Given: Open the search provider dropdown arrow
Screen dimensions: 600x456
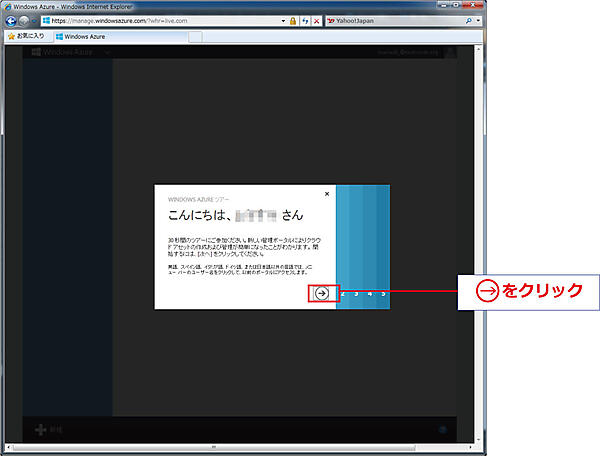Looking at the screenshot, I should pyautogui.click(x=478, y=21).
